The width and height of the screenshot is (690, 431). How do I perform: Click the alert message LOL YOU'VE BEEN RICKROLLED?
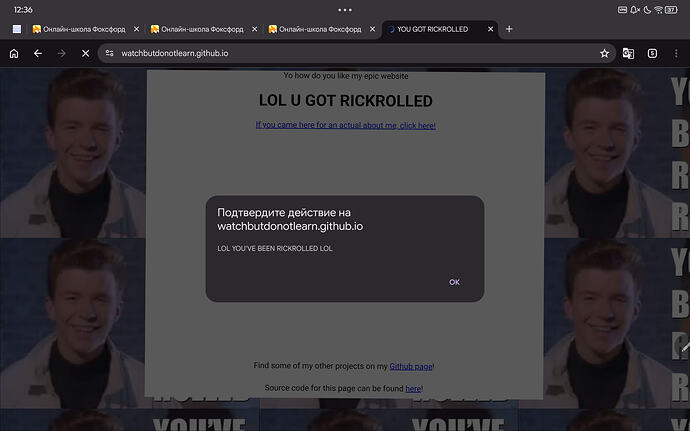[275, 248]
